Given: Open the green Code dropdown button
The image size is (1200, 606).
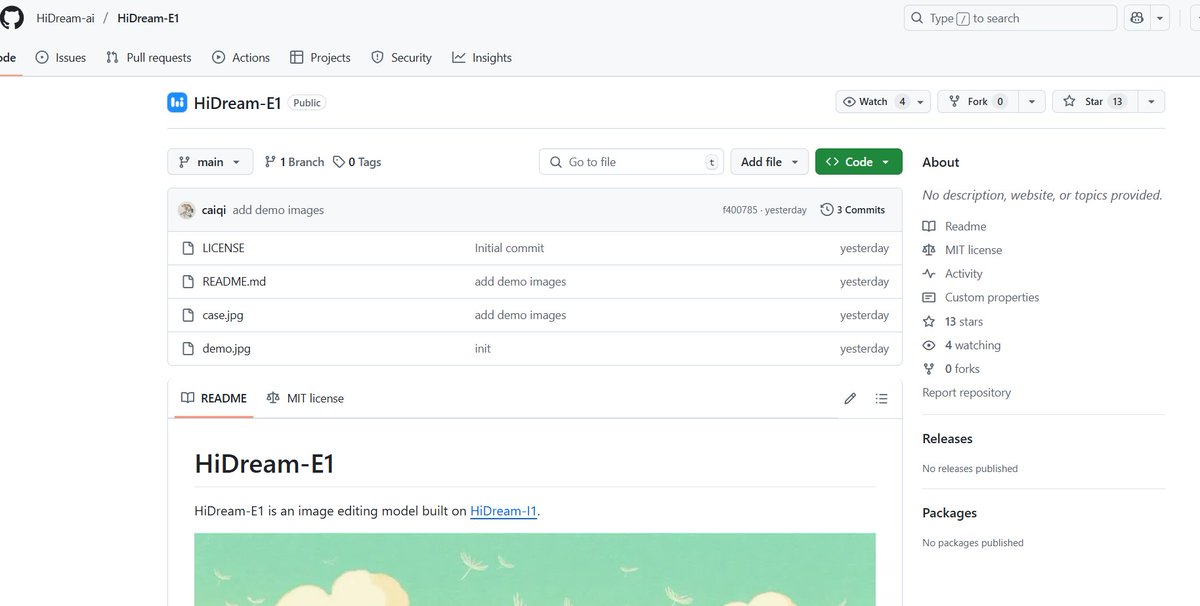Looking at the screenshot, I should coord(859,162).
